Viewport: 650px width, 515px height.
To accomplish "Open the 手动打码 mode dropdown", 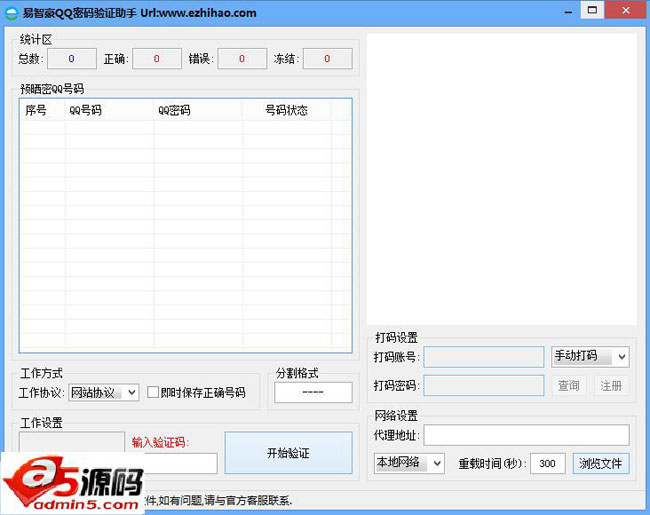I will [590, 357].
